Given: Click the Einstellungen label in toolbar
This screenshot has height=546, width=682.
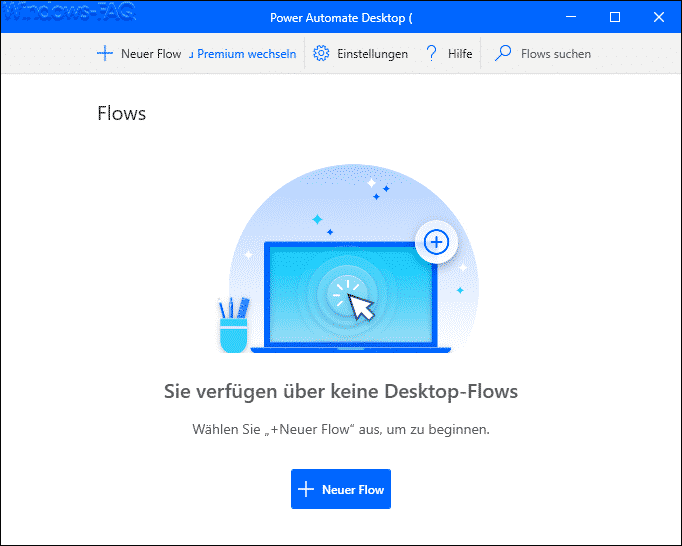Looking at the screenshot, I should 372,54.
